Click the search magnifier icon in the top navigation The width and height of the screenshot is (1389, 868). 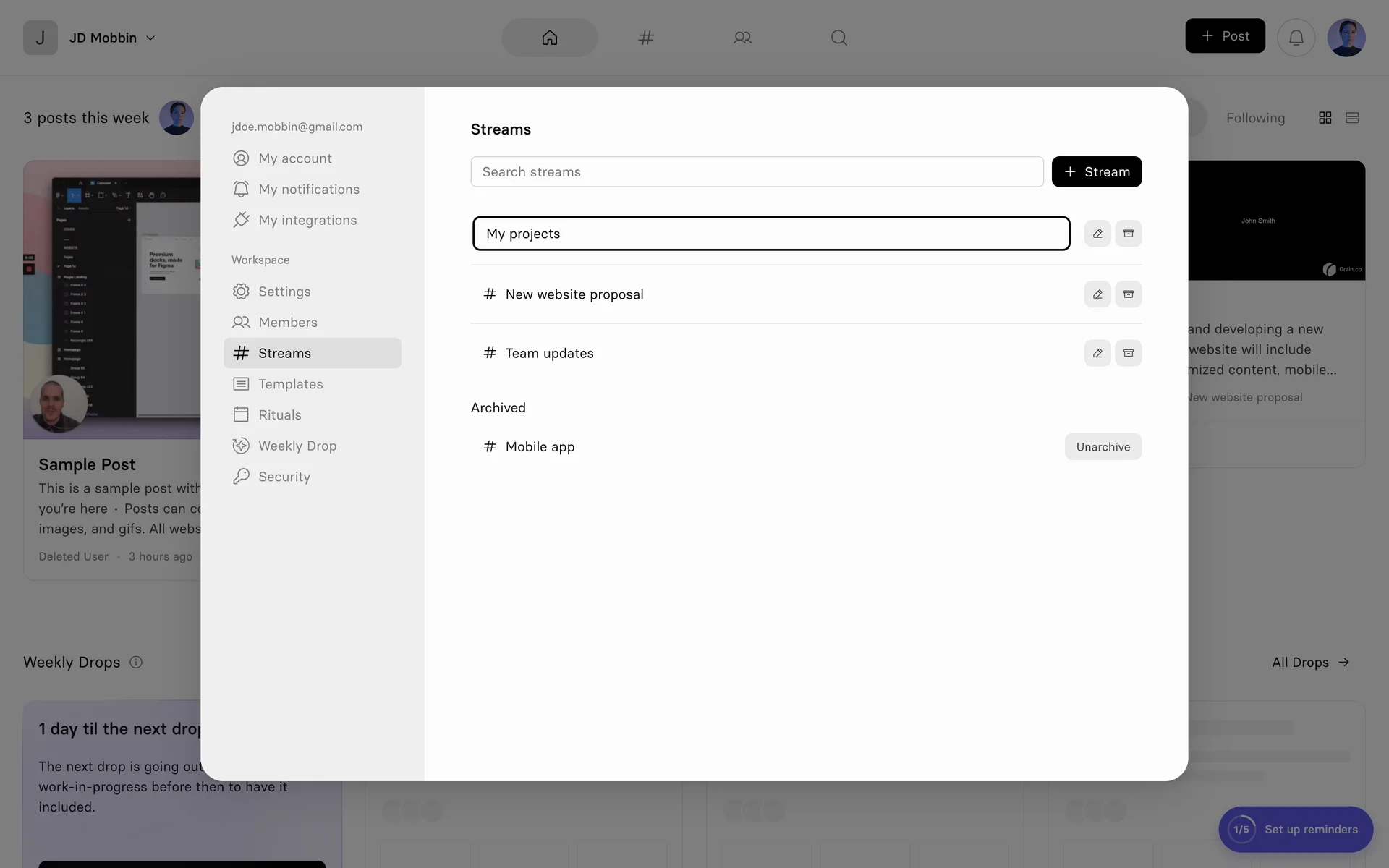(x=838, y=38)
